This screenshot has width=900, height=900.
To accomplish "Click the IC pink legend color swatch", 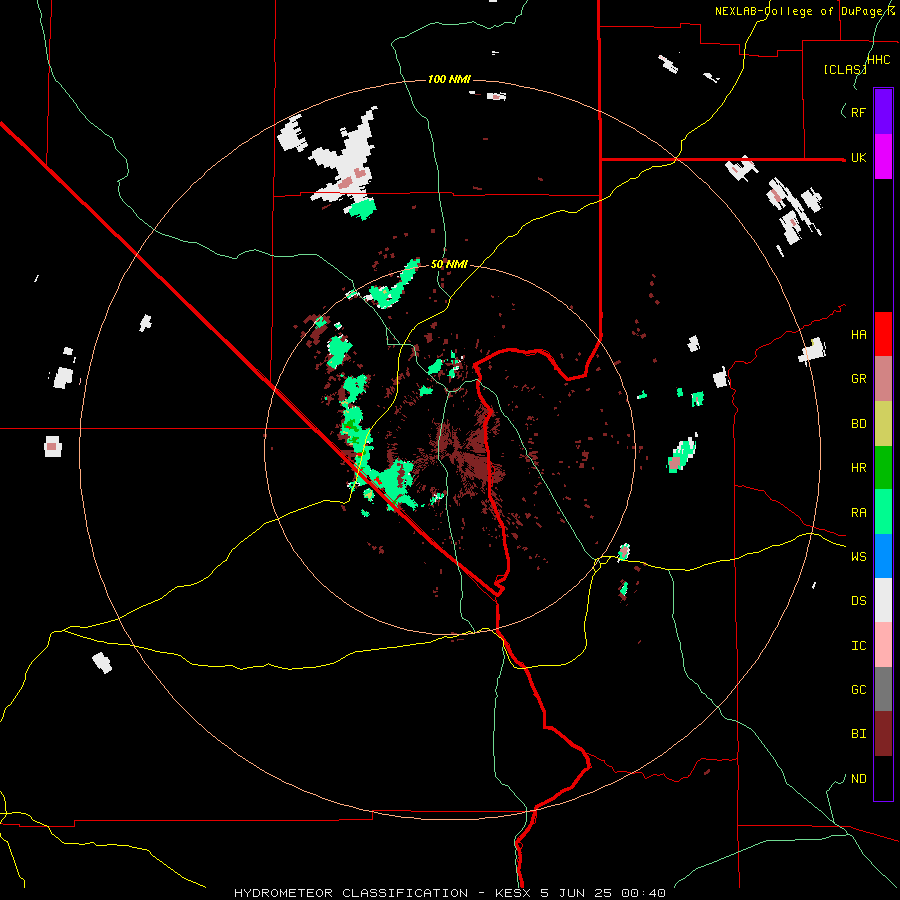I will pyautogui.click(x=883, y=645).
